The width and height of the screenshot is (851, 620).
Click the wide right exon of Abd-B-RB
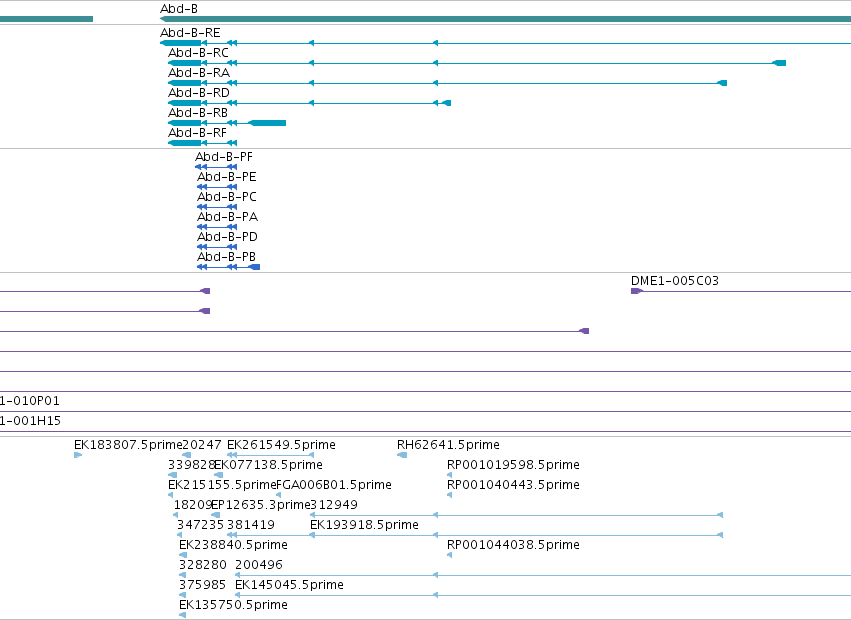(x=267, y=123)
